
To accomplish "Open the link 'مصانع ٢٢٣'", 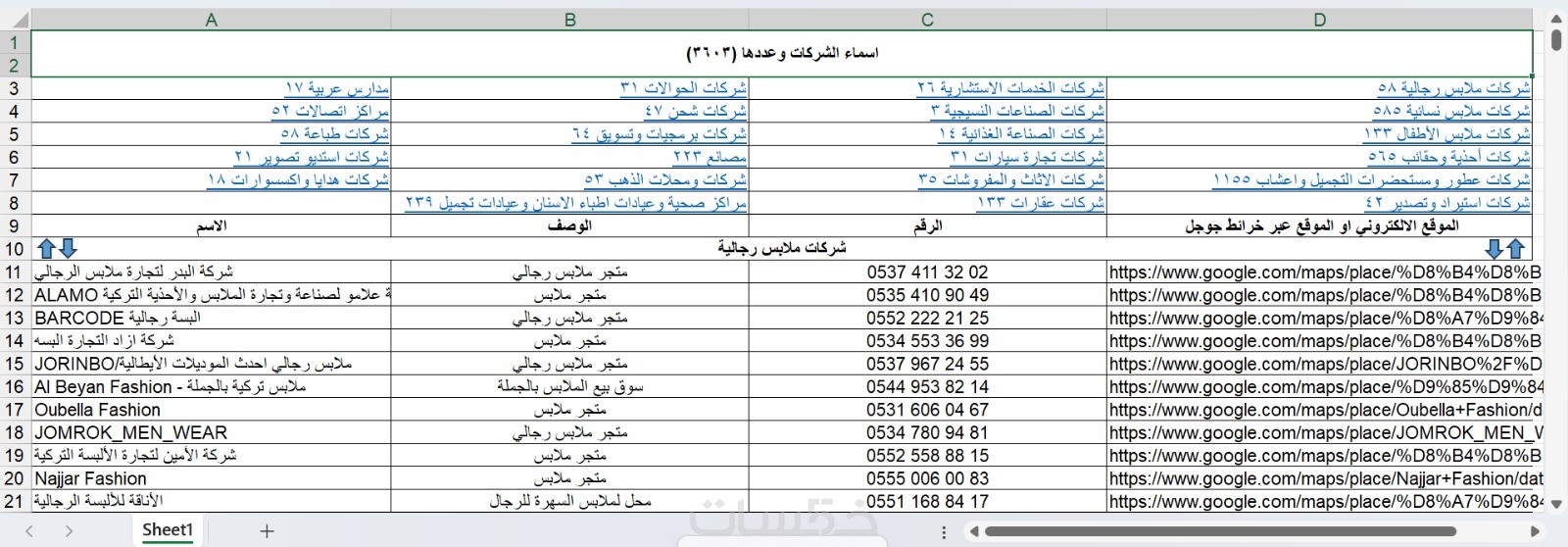I will 710,157.
